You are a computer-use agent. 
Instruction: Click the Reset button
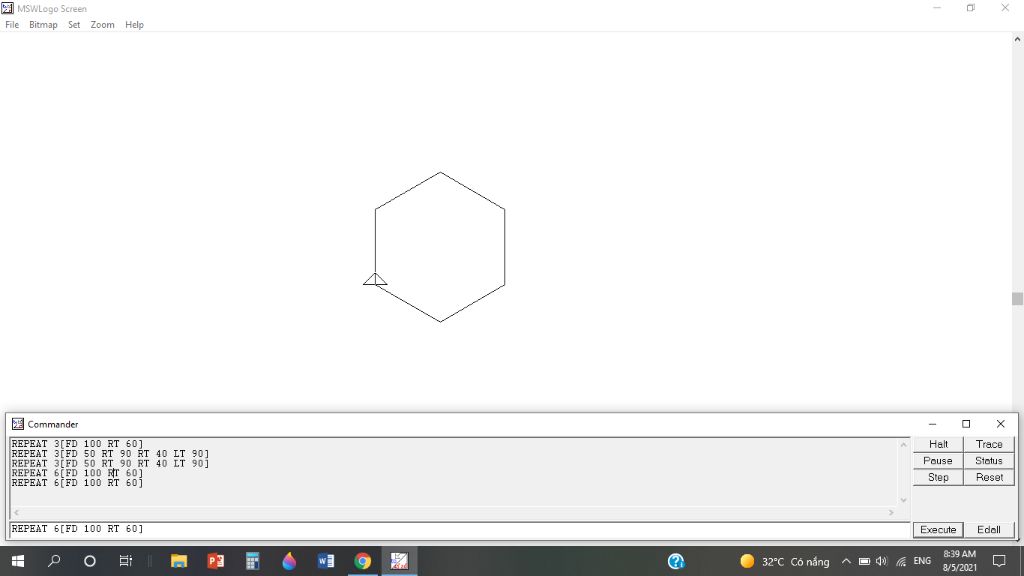pyautogui.click(x=989, y=477)
